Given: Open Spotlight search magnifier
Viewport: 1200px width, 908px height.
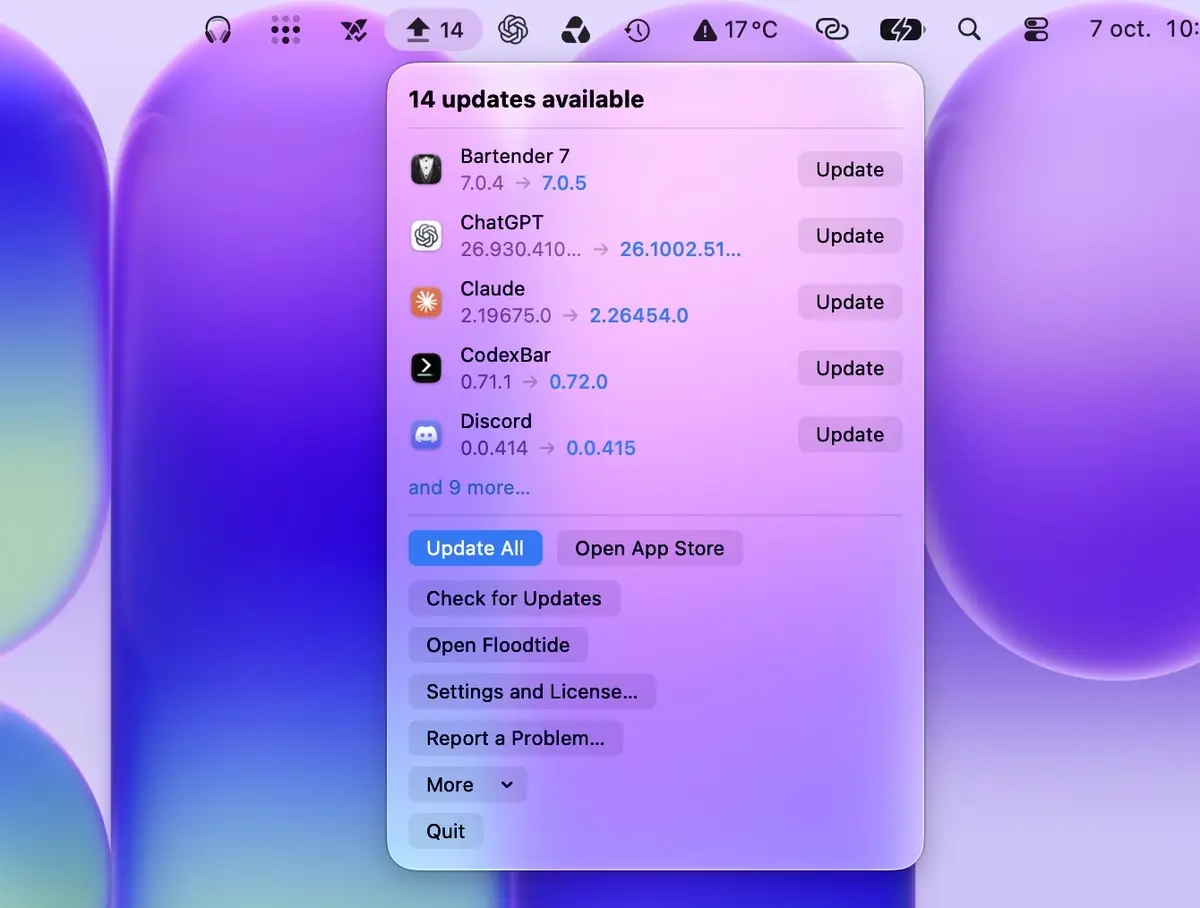Looking at the screenshot, I should pyautogui.click(x=969, y=30).
